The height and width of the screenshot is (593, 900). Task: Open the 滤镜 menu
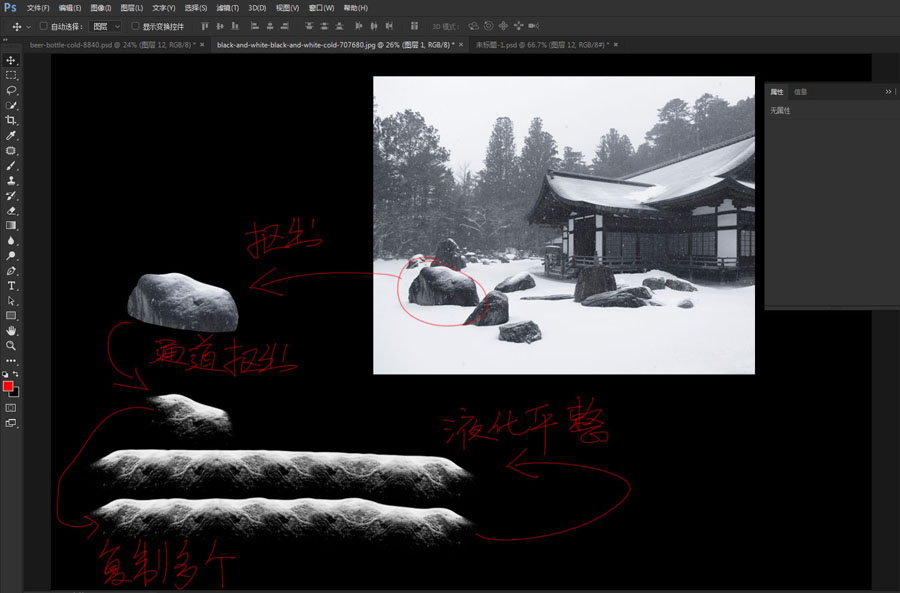(227, 8)
